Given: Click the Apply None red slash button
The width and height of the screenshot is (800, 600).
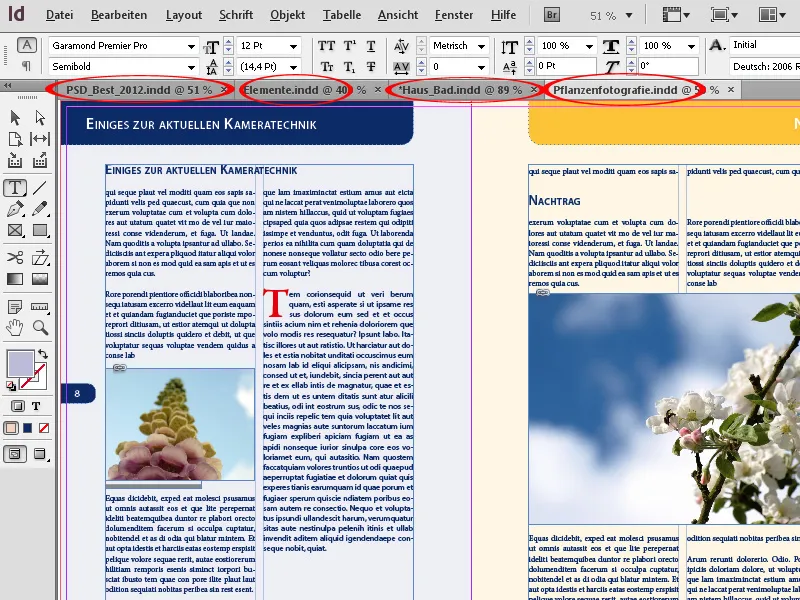Looking at the screenshot, I should pos(44,428).
